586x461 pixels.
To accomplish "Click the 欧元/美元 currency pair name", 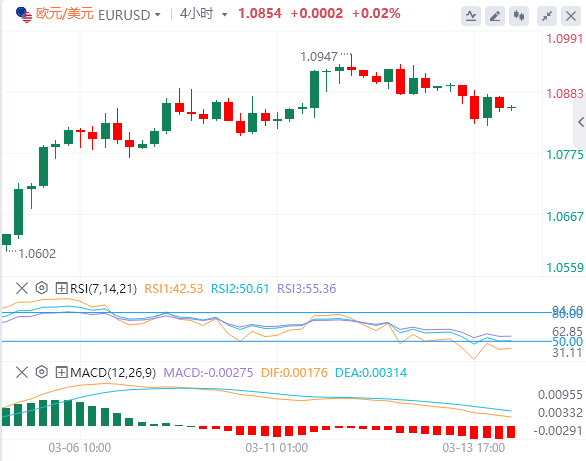I will pyautogui.click(x=65, y=14).
